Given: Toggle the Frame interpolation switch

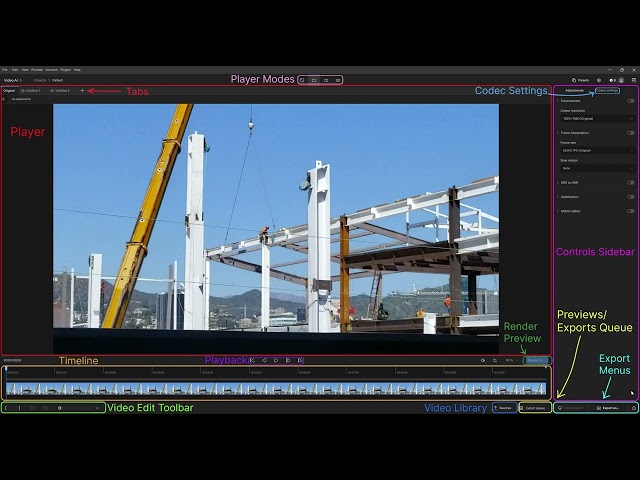Looking at the screenshot, I should (631, 133).
